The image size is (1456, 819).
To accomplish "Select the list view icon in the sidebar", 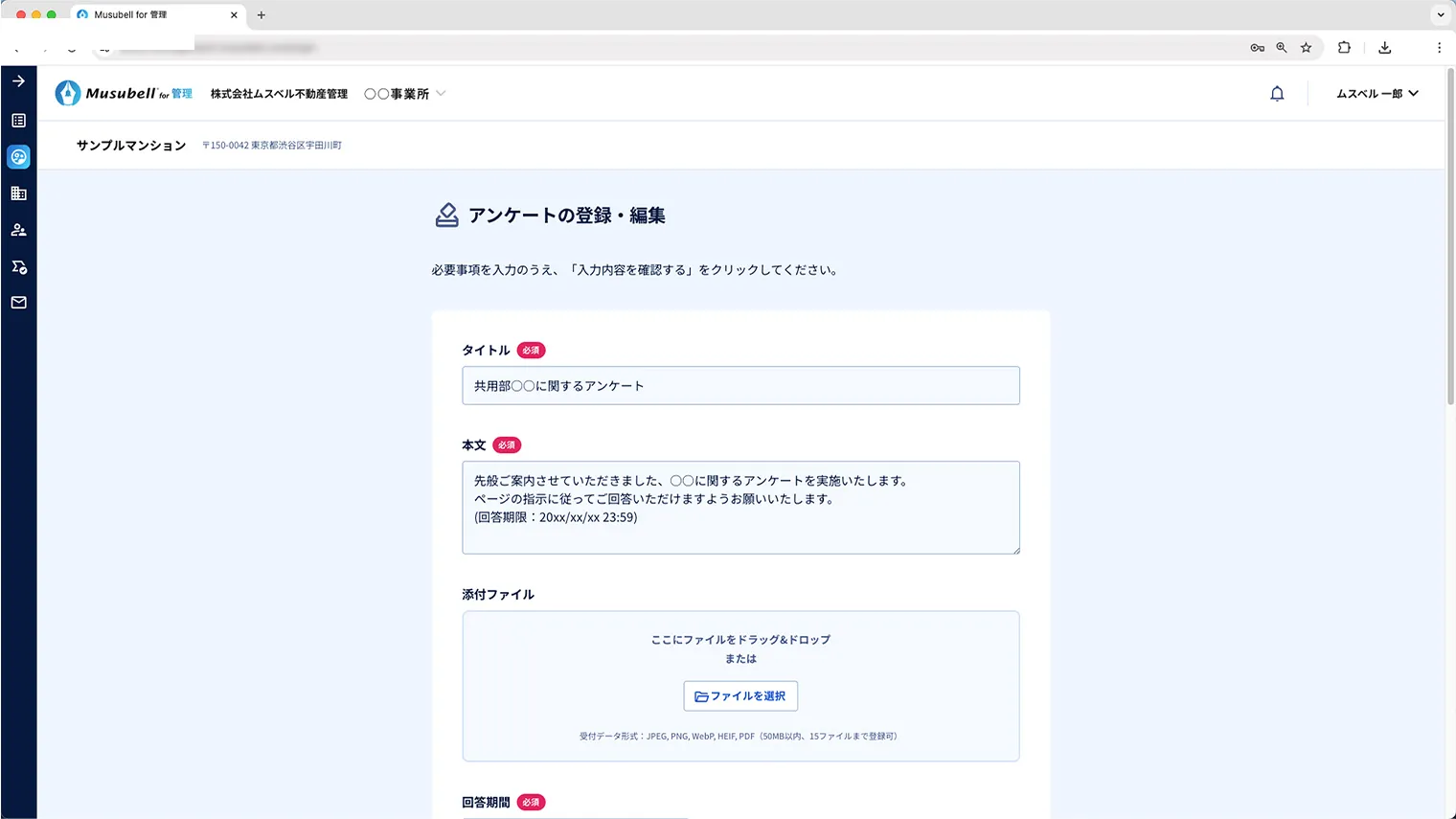I will (x=18, y=121).
